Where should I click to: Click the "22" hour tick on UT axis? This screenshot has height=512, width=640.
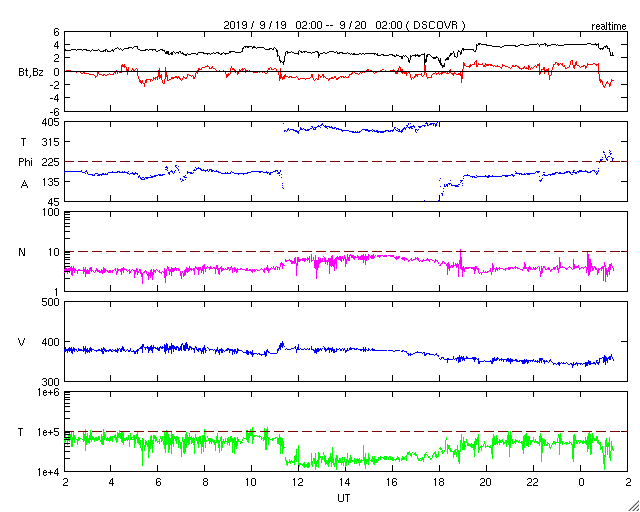[x=533, y=482]
